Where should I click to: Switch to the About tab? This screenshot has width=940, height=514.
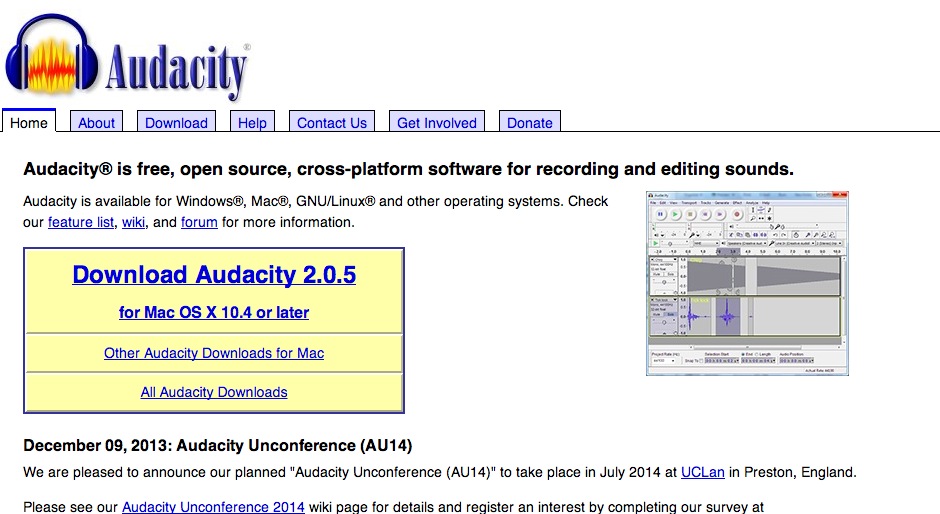point(96,122)
